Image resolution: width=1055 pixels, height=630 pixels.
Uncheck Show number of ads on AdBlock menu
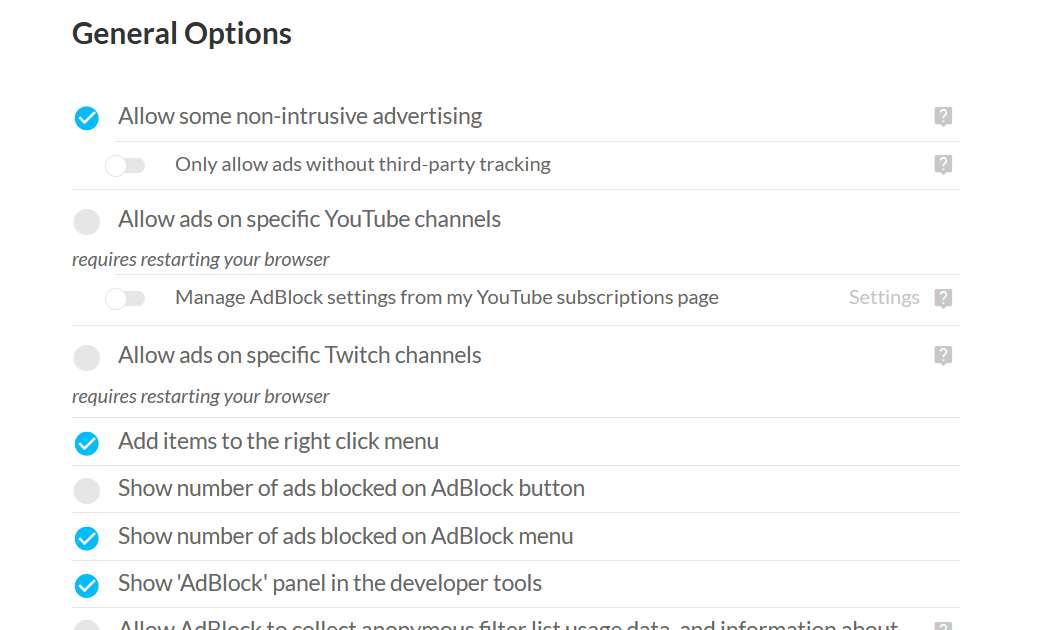click(x=87, y=538)
